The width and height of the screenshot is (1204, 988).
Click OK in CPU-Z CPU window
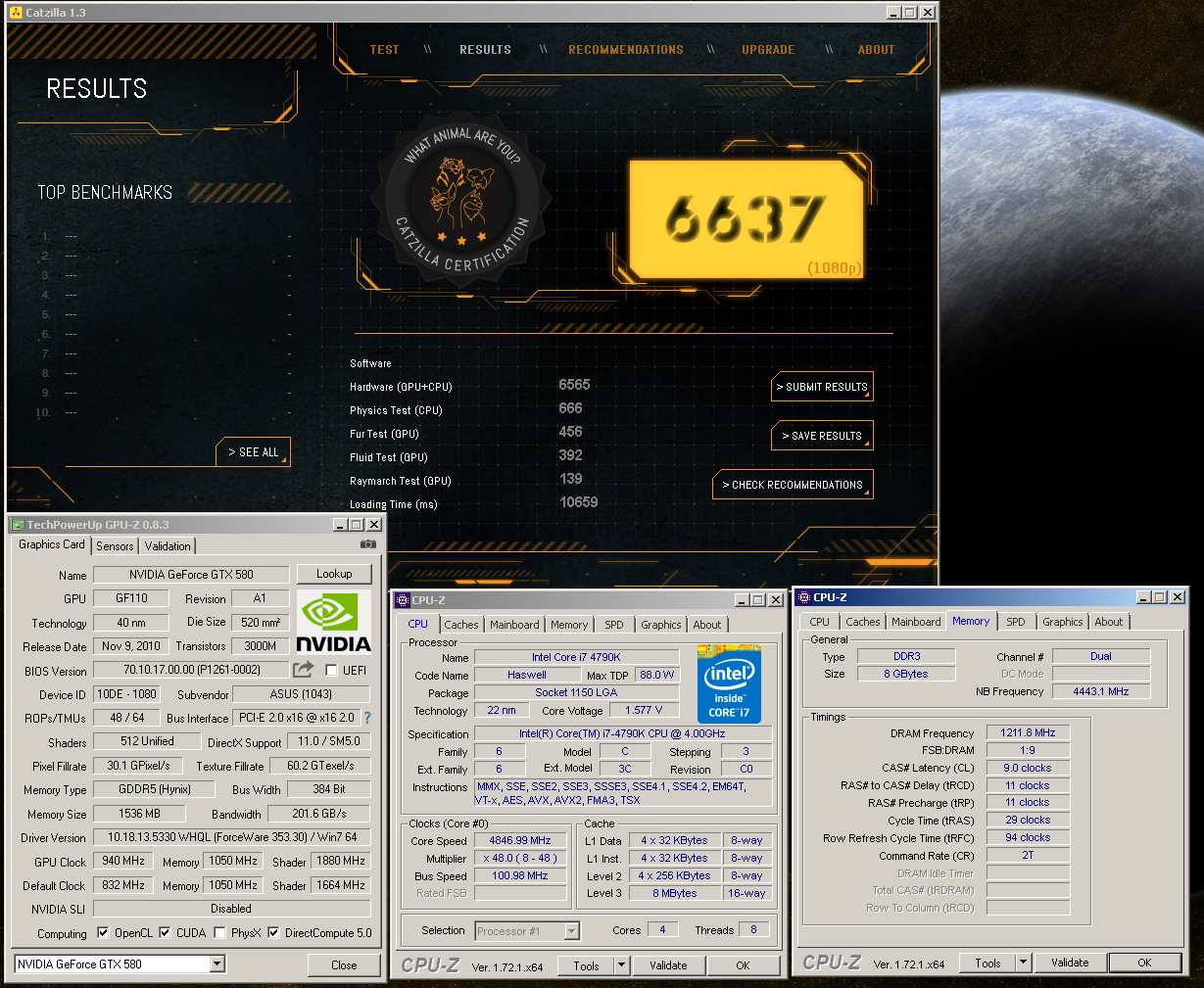[743, 965]
